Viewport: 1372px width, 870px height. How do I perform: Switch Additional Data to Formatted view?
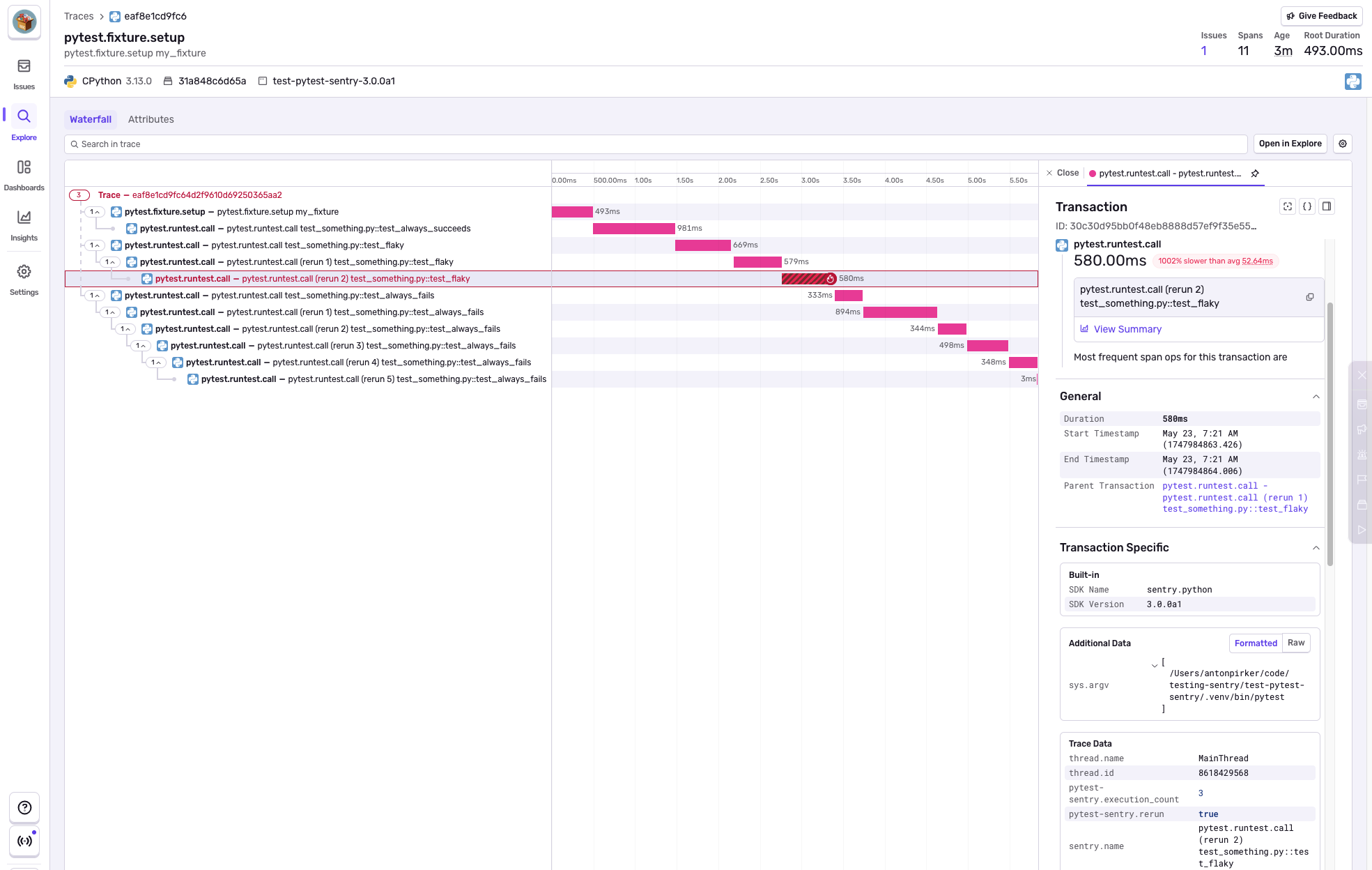1256,643
